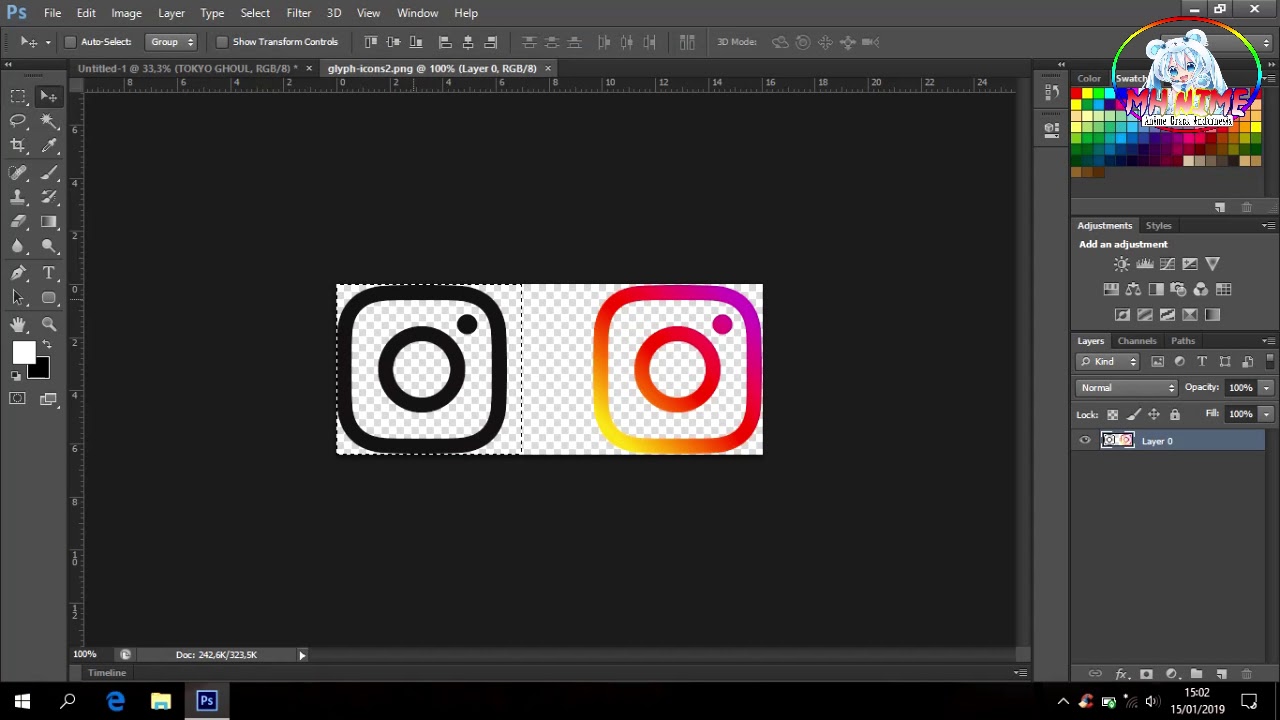Toggle lock all padlock icon
Image resolution: width=1280 pixels, height=720 pixels.
pos(1175,414)
